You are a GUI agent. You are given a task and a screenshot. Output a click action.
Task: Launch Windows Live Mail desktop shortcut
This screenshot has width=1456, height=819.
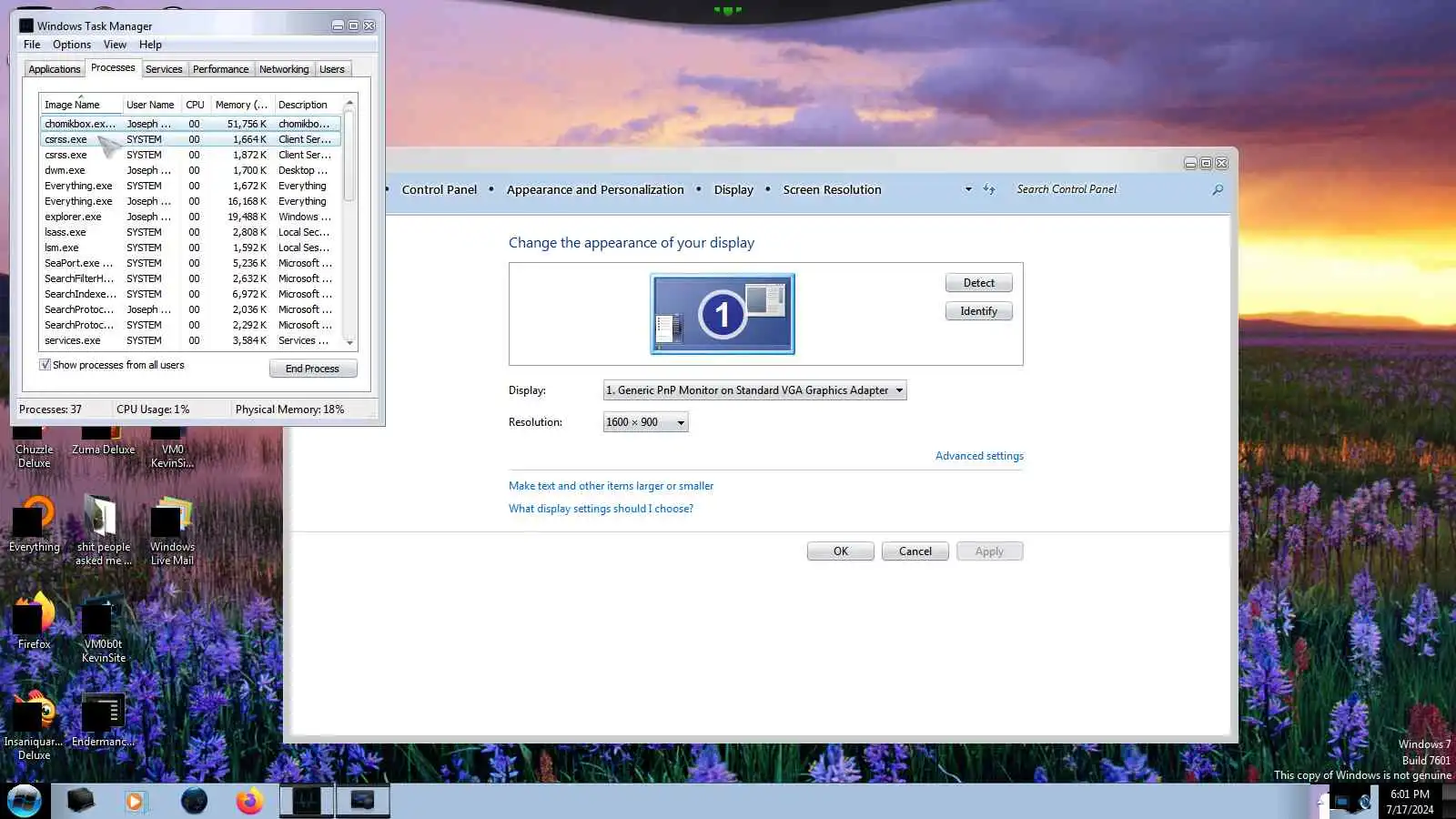pyautogui.click(x=172, y=531)
